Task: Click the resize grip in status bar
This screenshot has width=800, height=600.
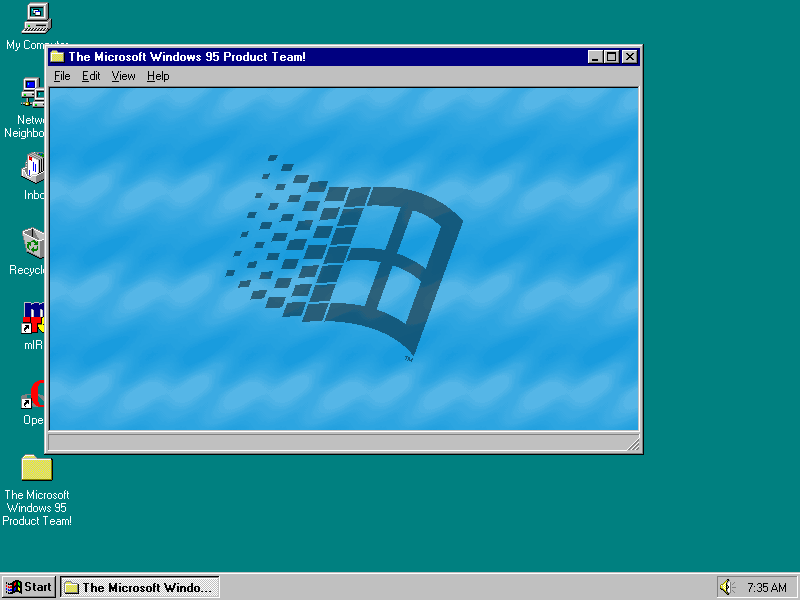Action: [633, 444]
